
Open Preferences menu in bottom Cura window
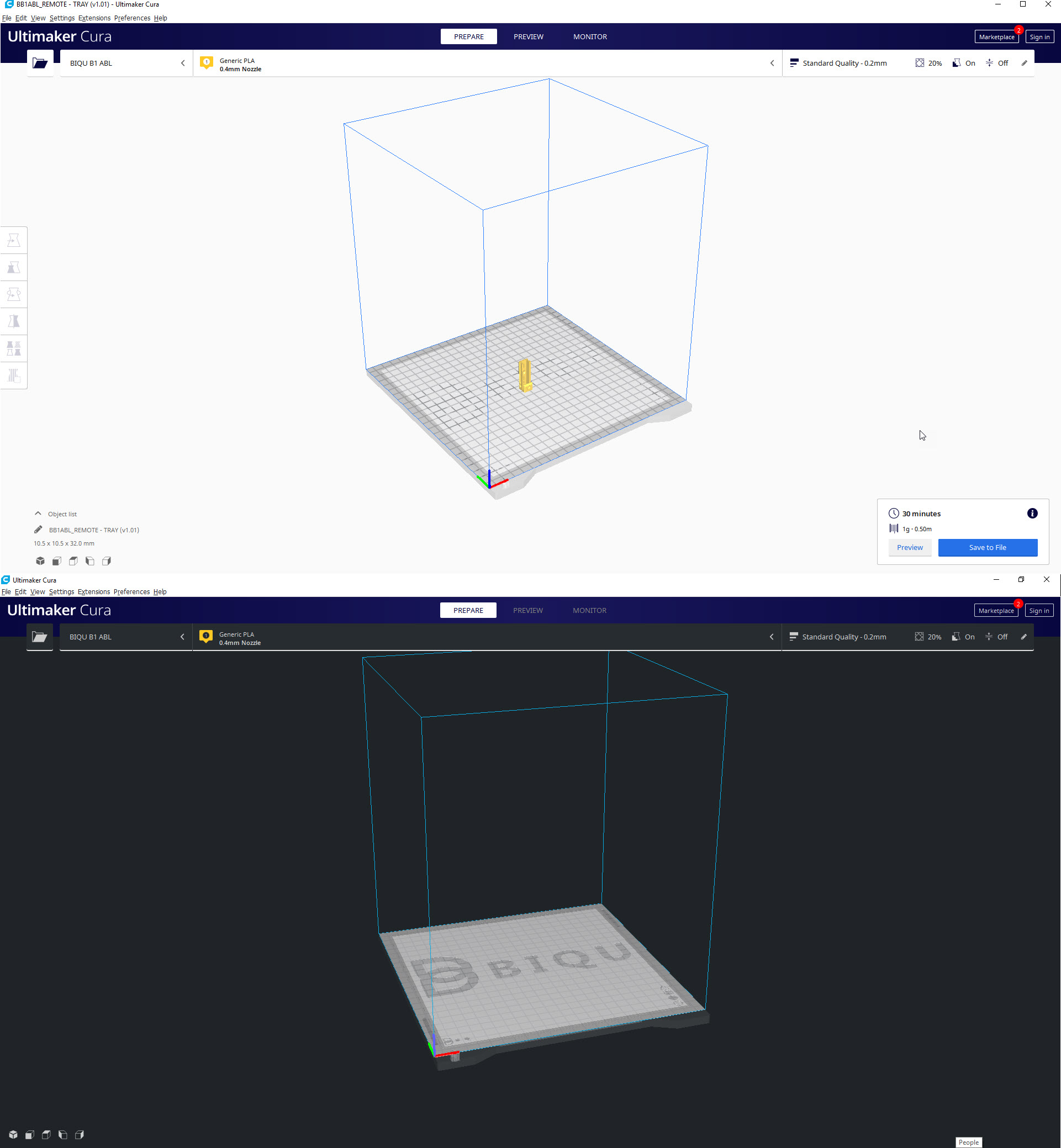tap(131, 592)
